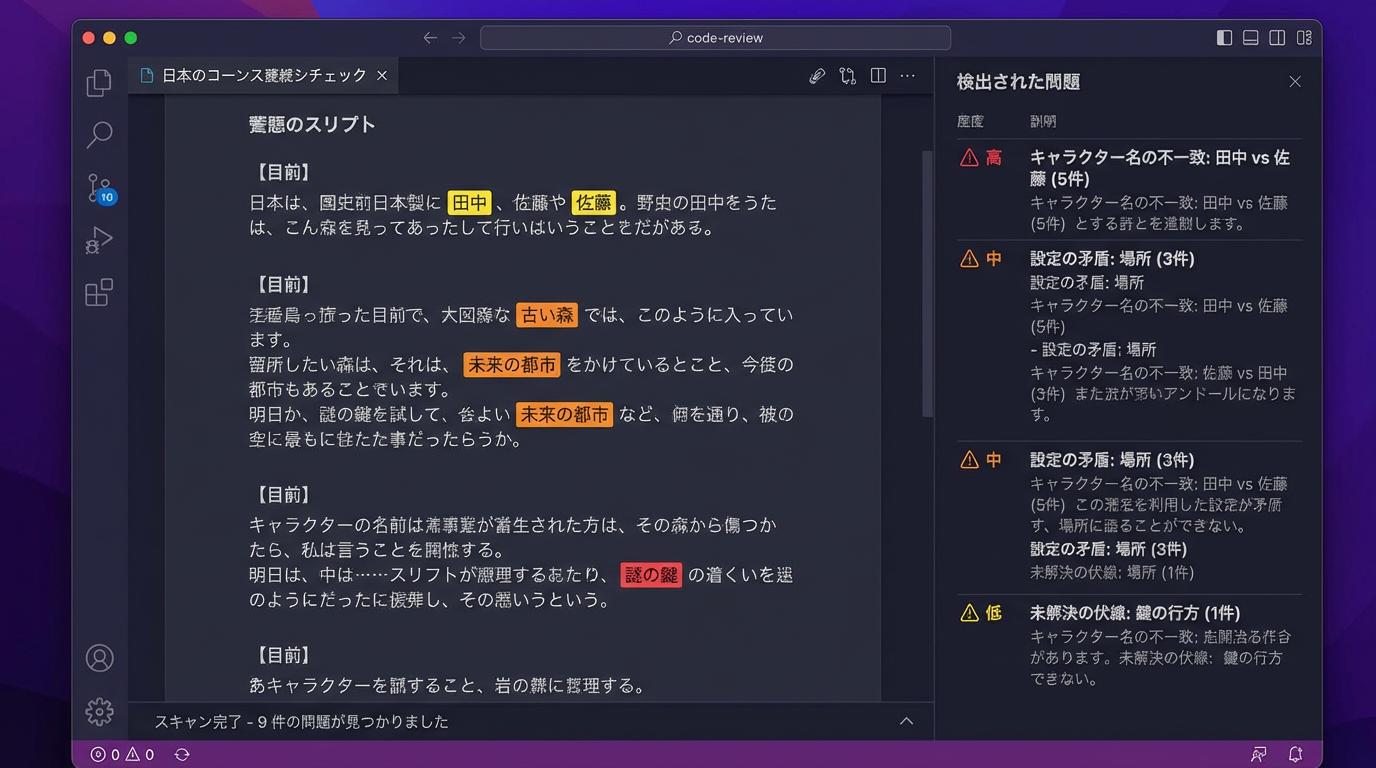Select the 未解決の伏線: 鑓の行方 issue

[1137, 612]
